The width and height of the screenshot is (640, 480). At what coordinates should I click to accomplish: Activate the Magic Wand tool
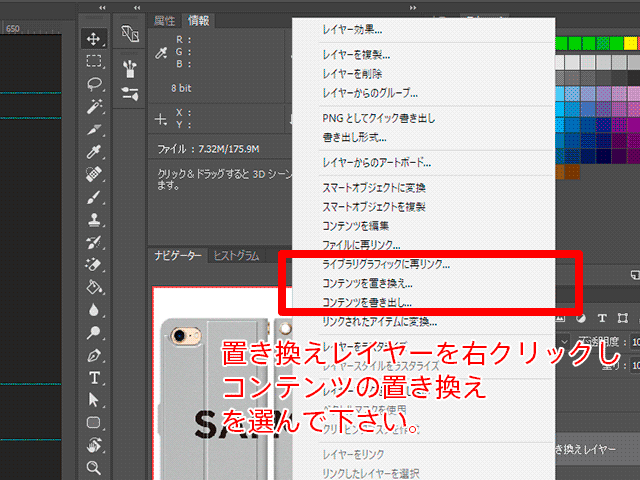point(94,106)
